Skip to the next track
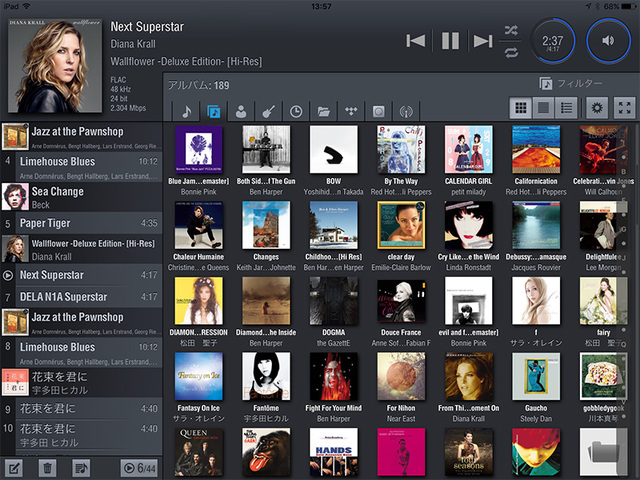640x480 pixels. coord(483,41)
